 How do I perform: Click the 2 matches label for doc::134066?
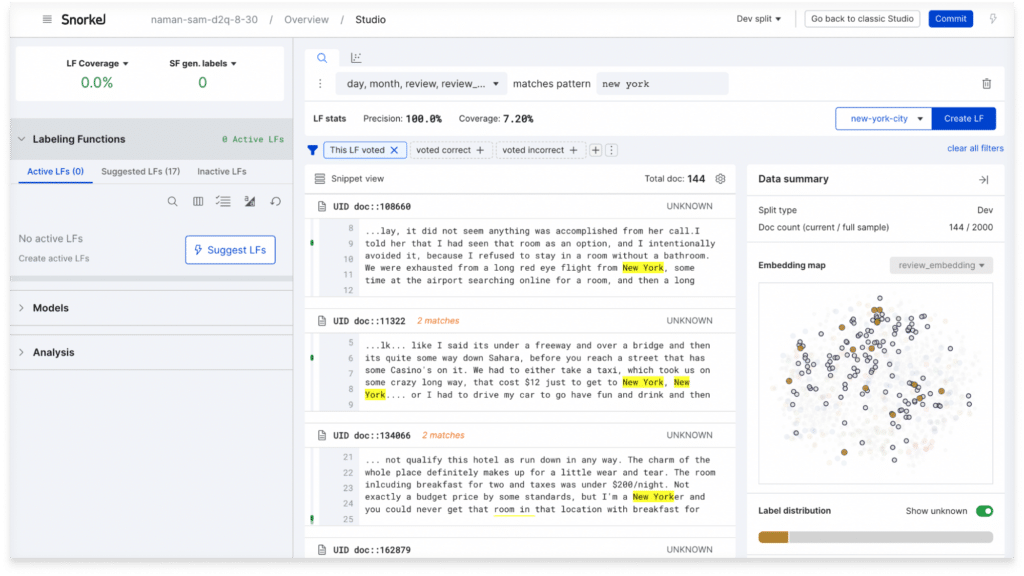coord(443,435)
